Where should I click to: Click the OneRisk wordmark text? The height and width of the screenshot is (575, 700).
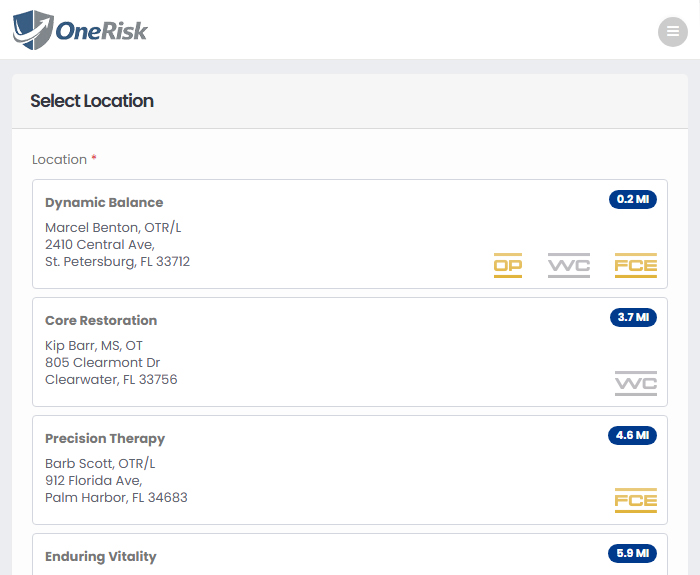coord(101,31)
